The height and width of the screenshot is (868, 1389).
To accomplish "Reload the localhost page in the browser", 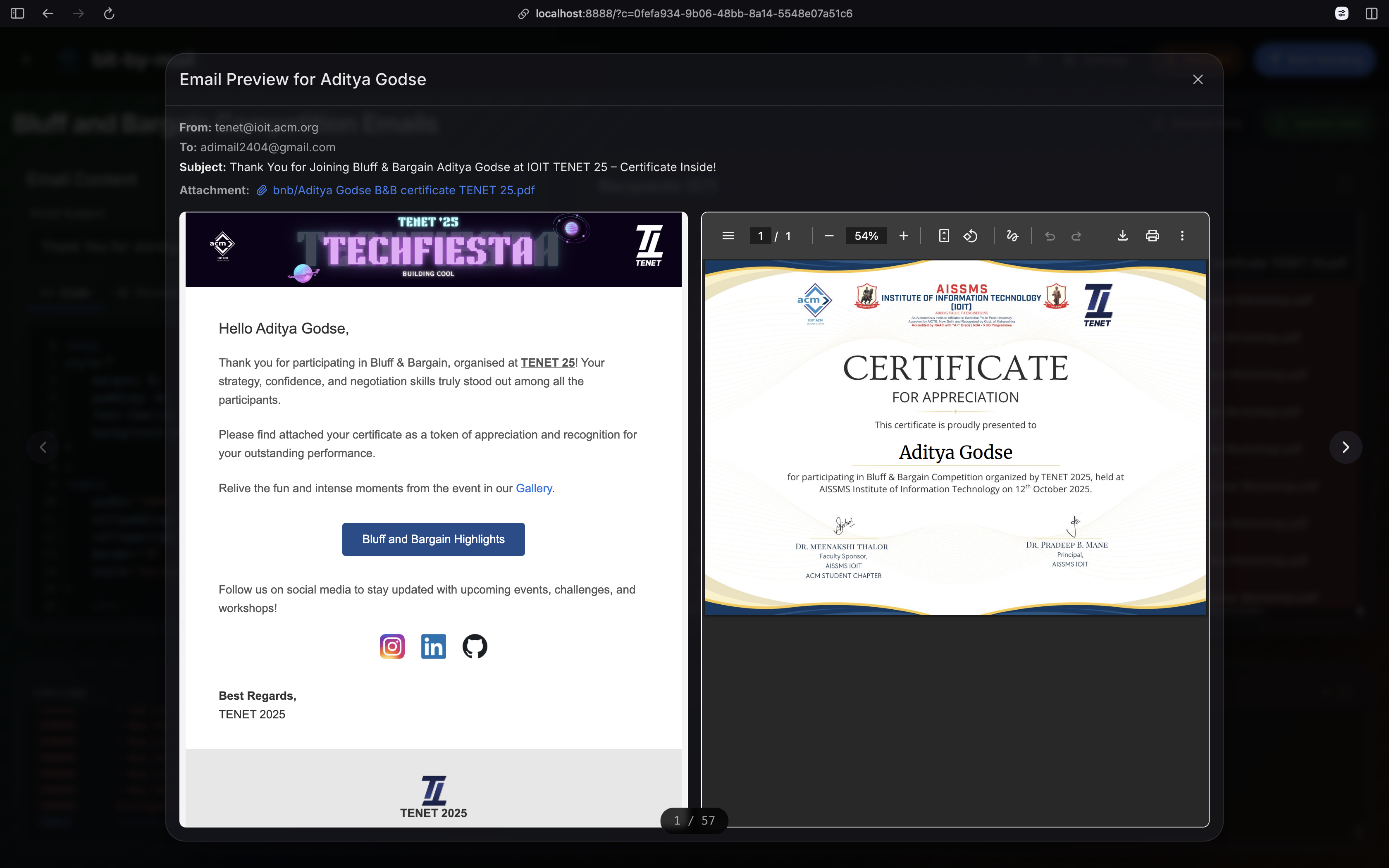I will click(109, 13).
